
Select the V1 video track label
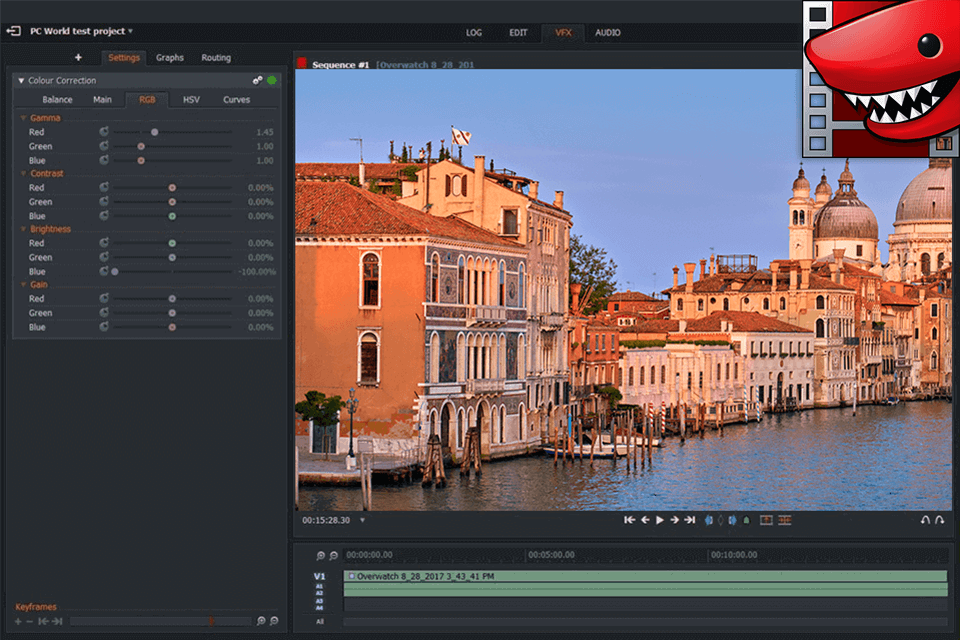[320, 576]
